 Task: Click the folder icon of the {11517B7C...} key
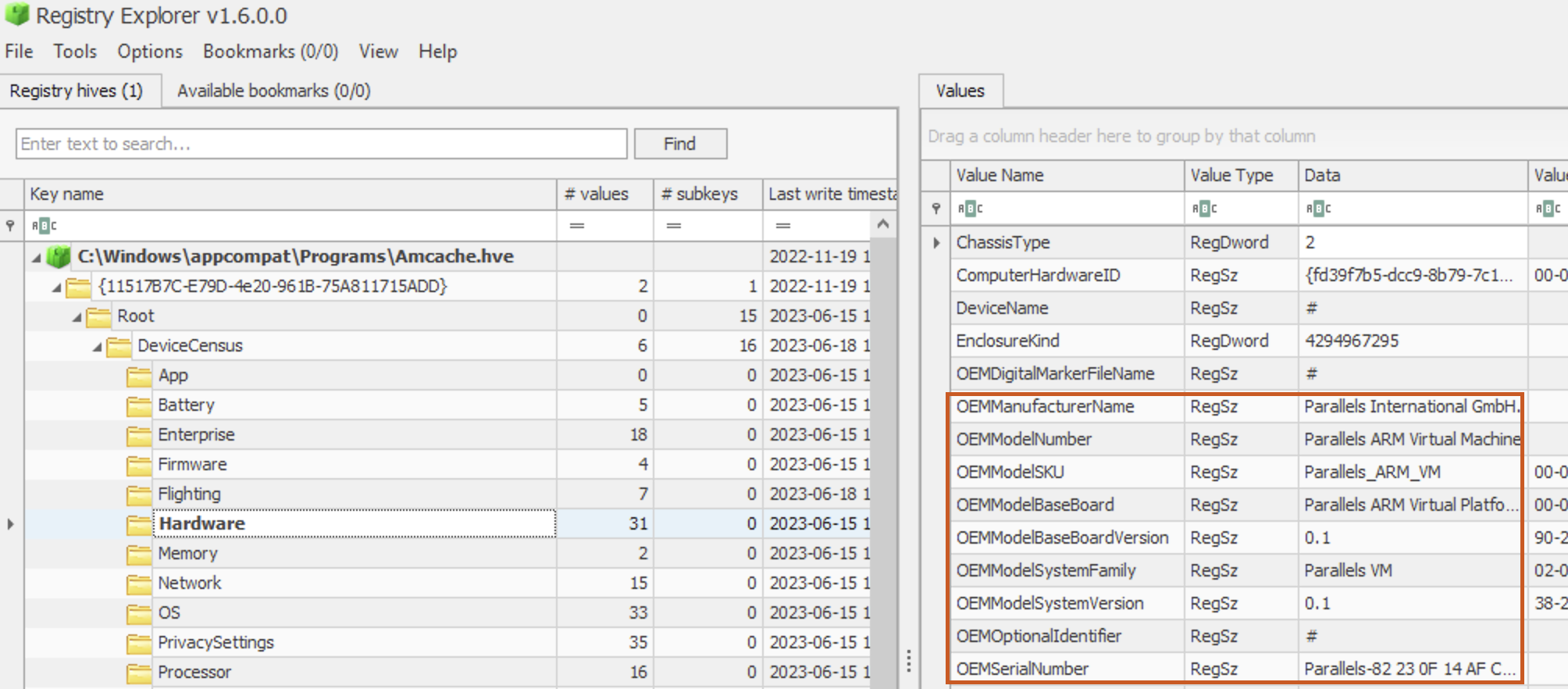pos(78,287)
